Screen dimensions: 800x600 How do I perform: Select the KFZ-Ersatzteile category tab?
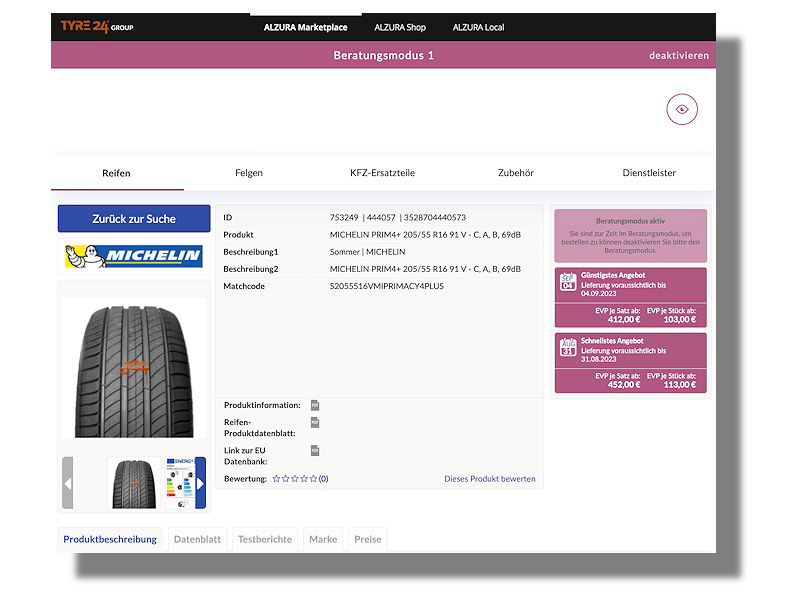383,173
